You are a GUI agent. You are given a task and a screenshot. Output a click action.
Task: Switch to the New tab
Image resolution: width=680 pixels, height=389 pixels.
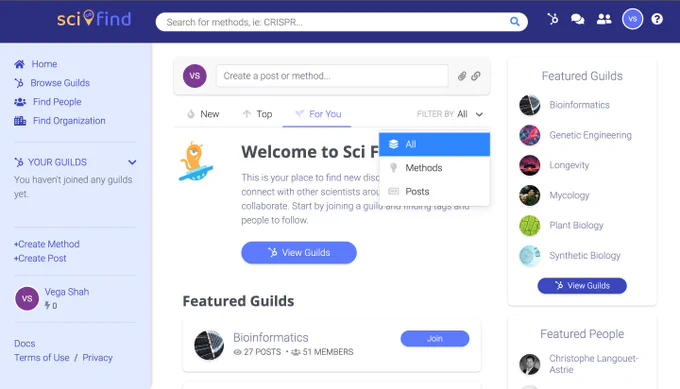(203, 114)
